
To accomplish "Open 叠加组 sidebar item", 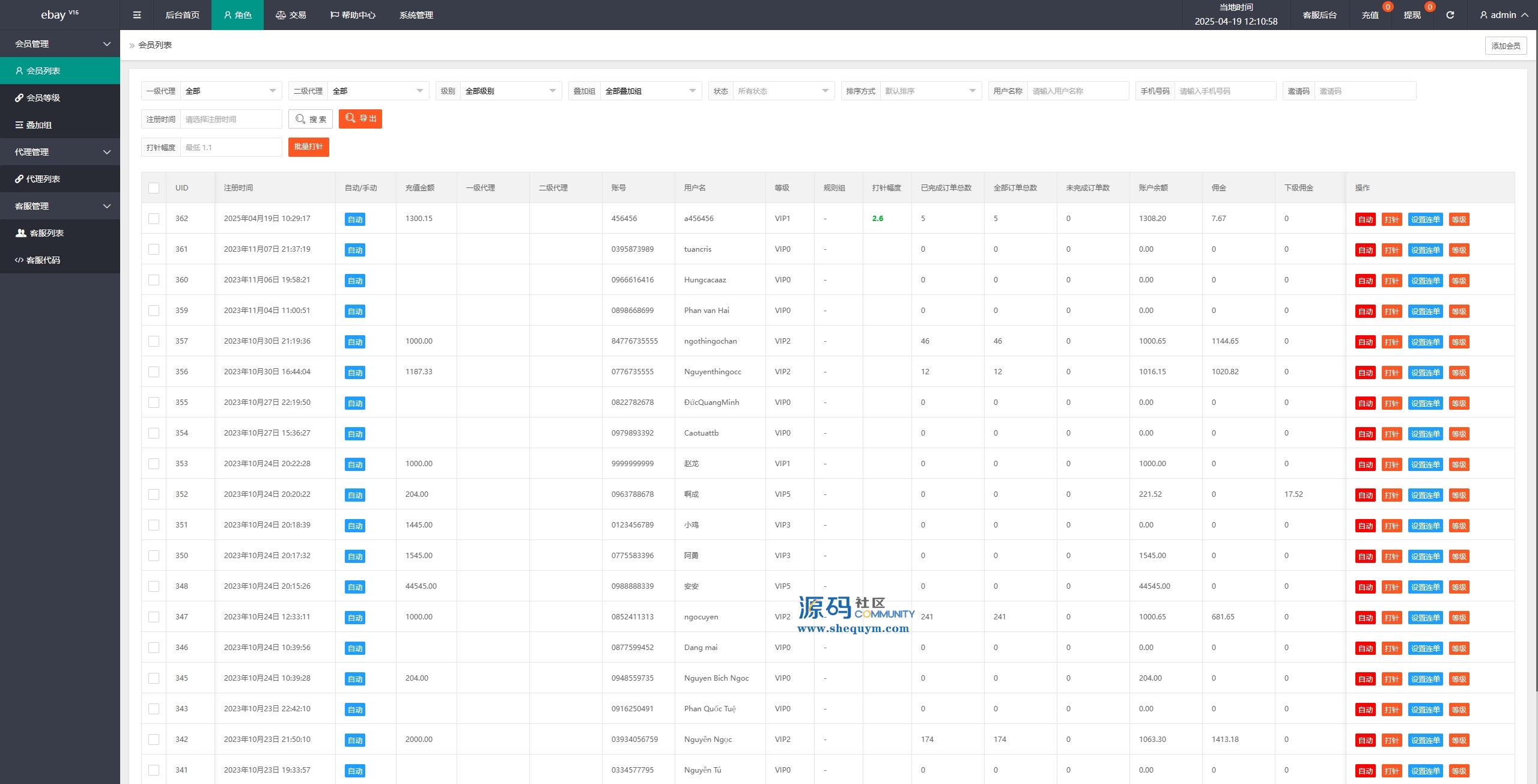I will [38, 125].
